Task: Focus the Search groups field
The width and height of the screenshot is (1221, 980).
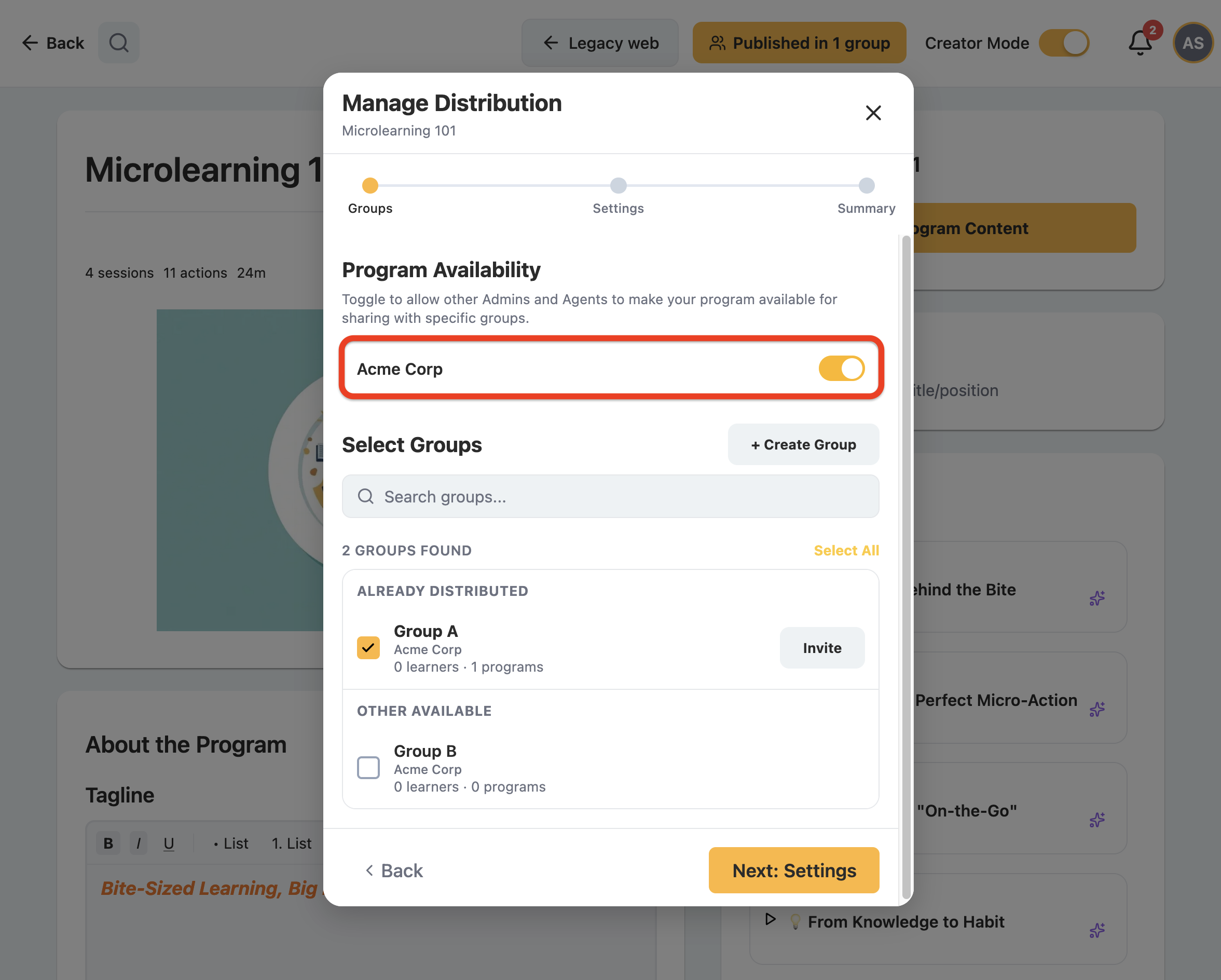Action: [x=610, y=496]
